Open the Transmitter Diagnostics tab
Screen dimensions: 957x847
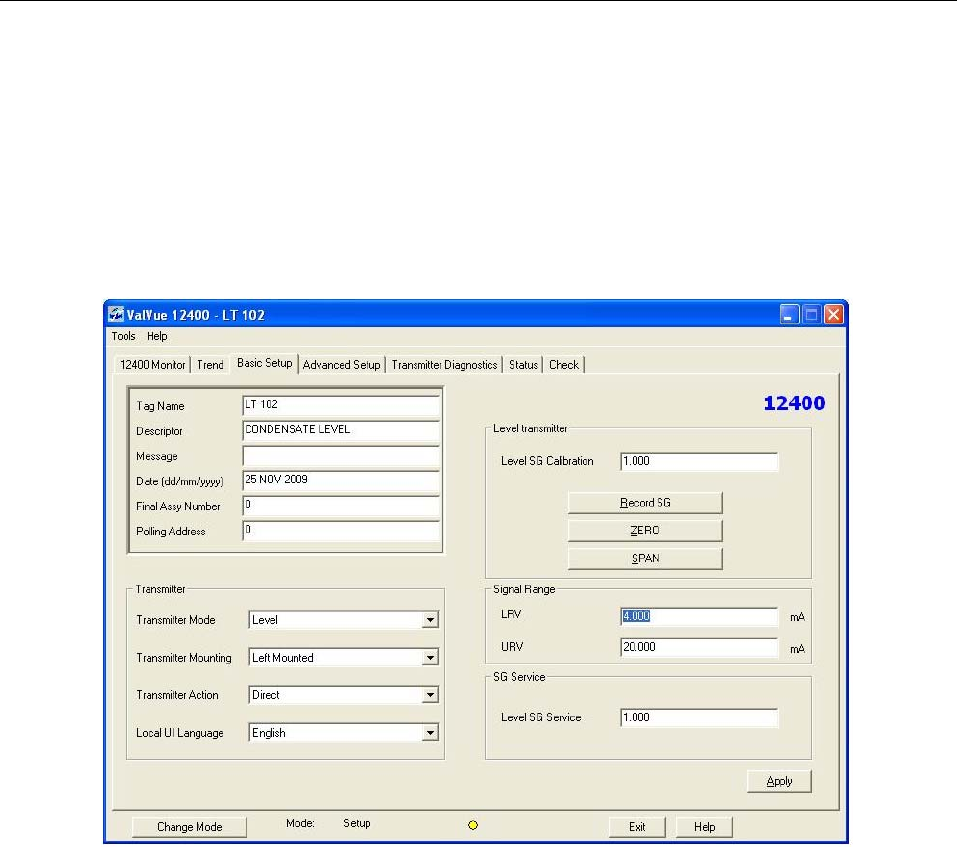coord(444,365)
